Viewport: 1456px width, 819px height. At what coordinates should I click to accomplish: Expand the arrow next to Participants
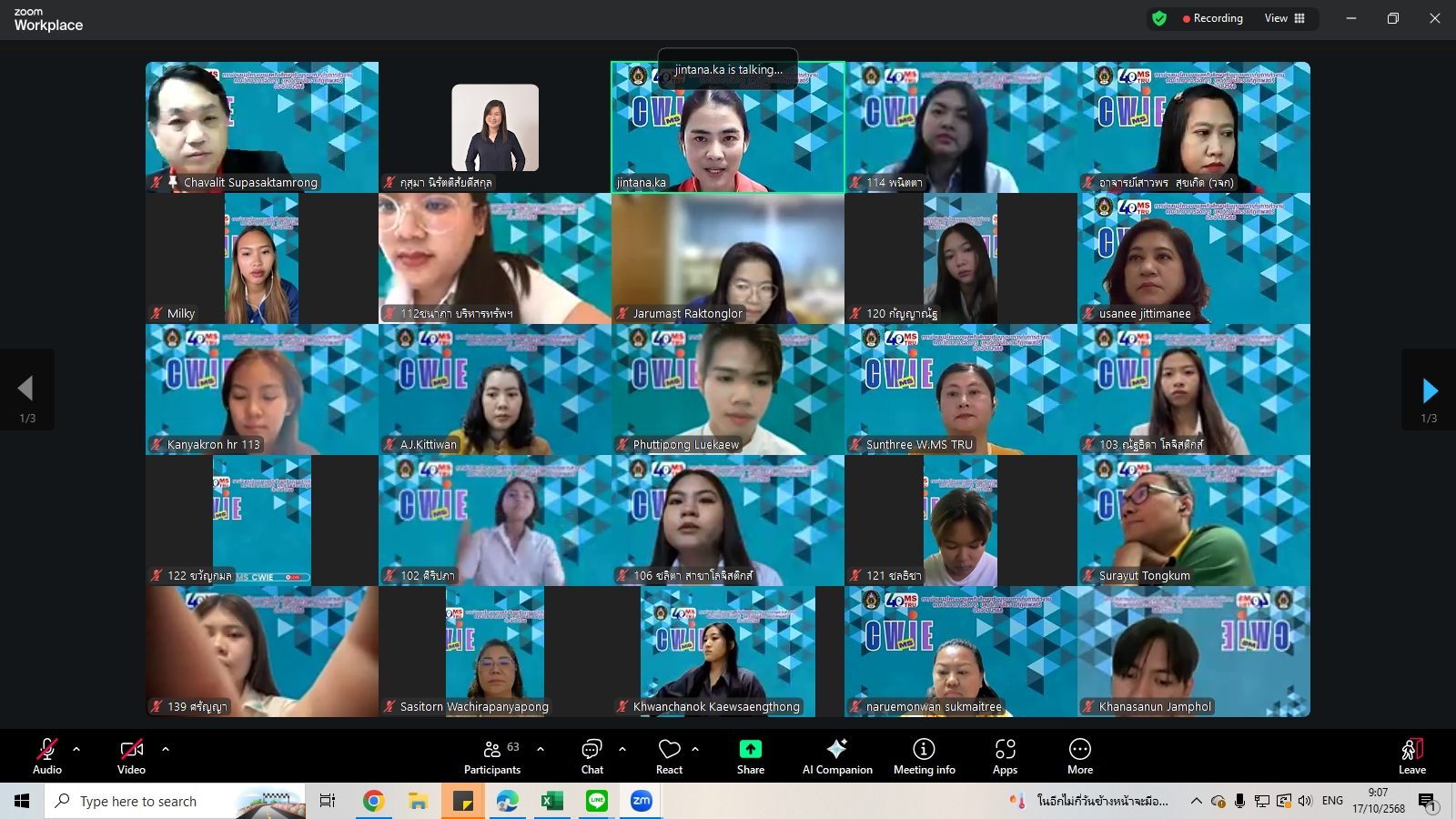[x=541, y=749]
